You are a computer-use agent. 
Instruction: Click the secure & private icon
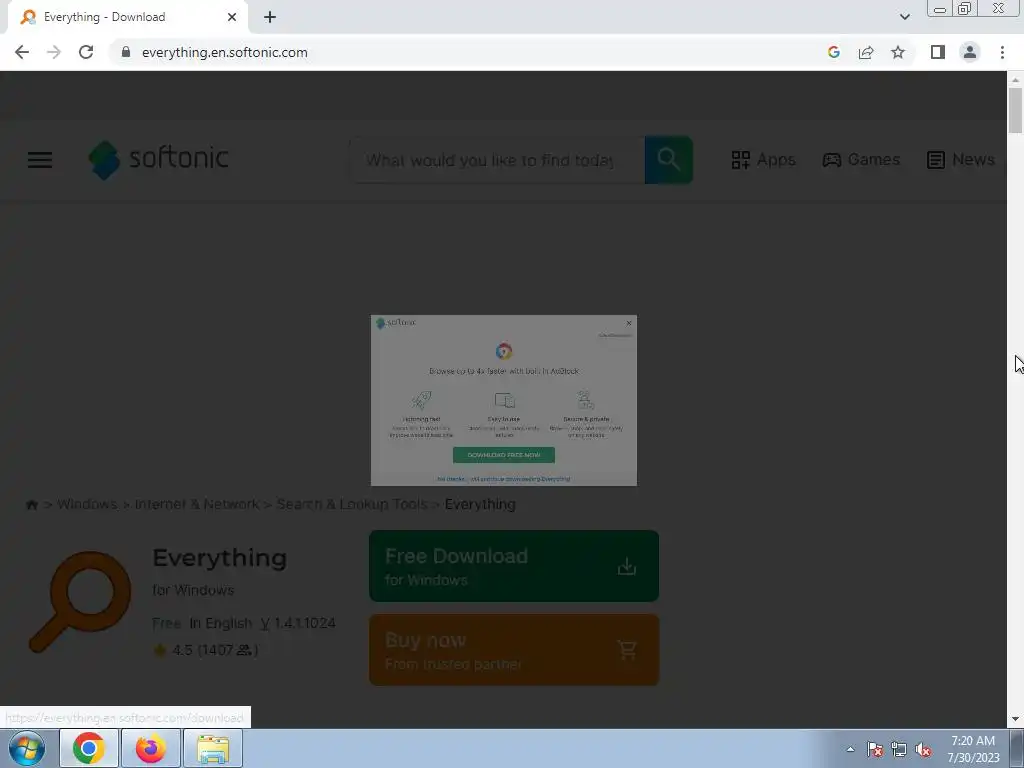(586, 400)
